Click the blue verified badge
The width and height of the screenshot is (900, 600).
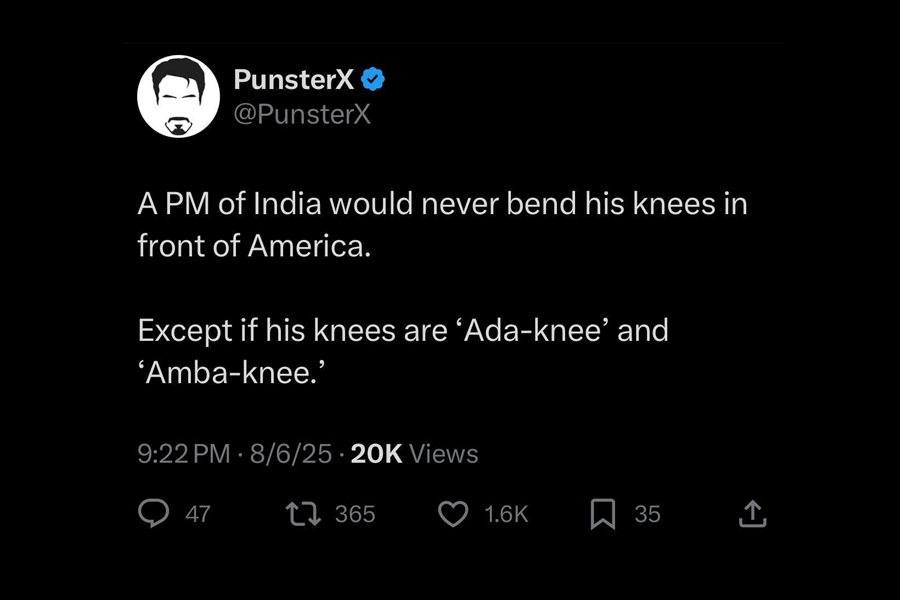(x=374, y=79)
